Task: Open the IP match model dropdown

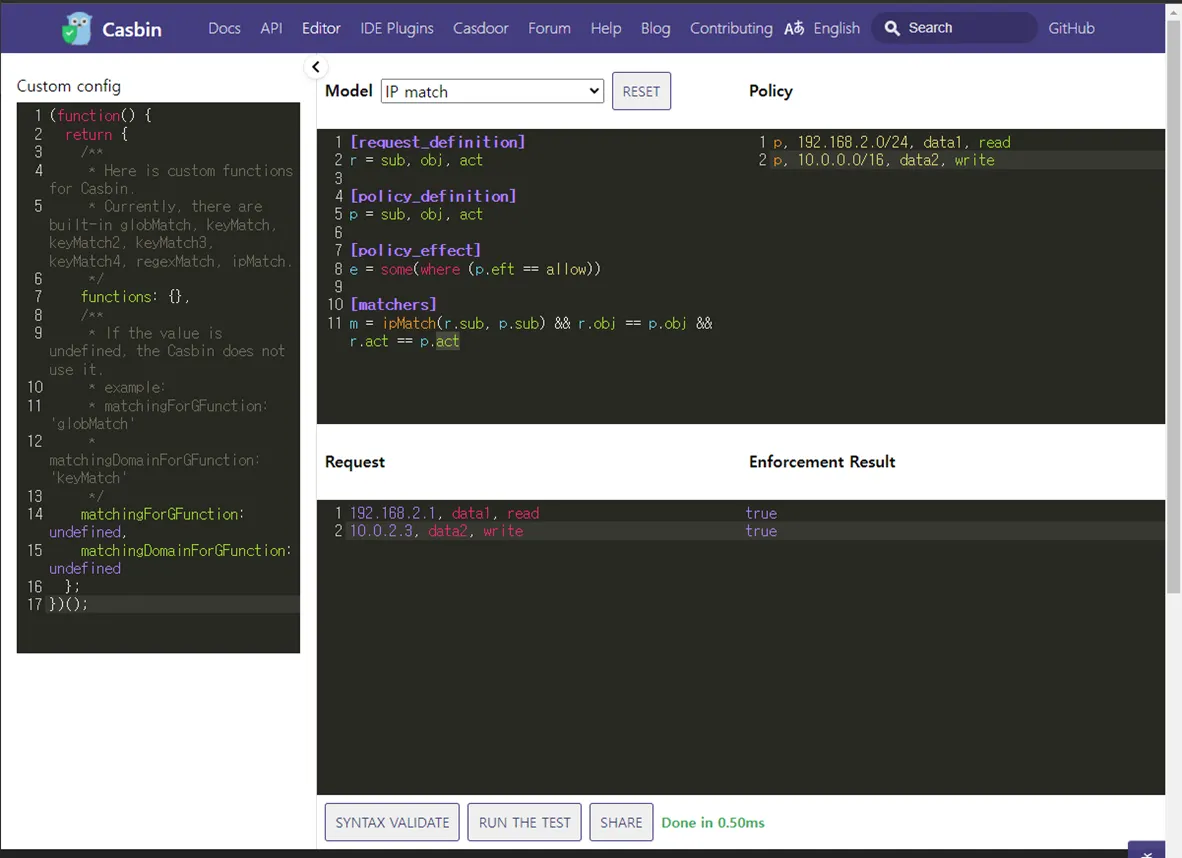Action: 492,91
